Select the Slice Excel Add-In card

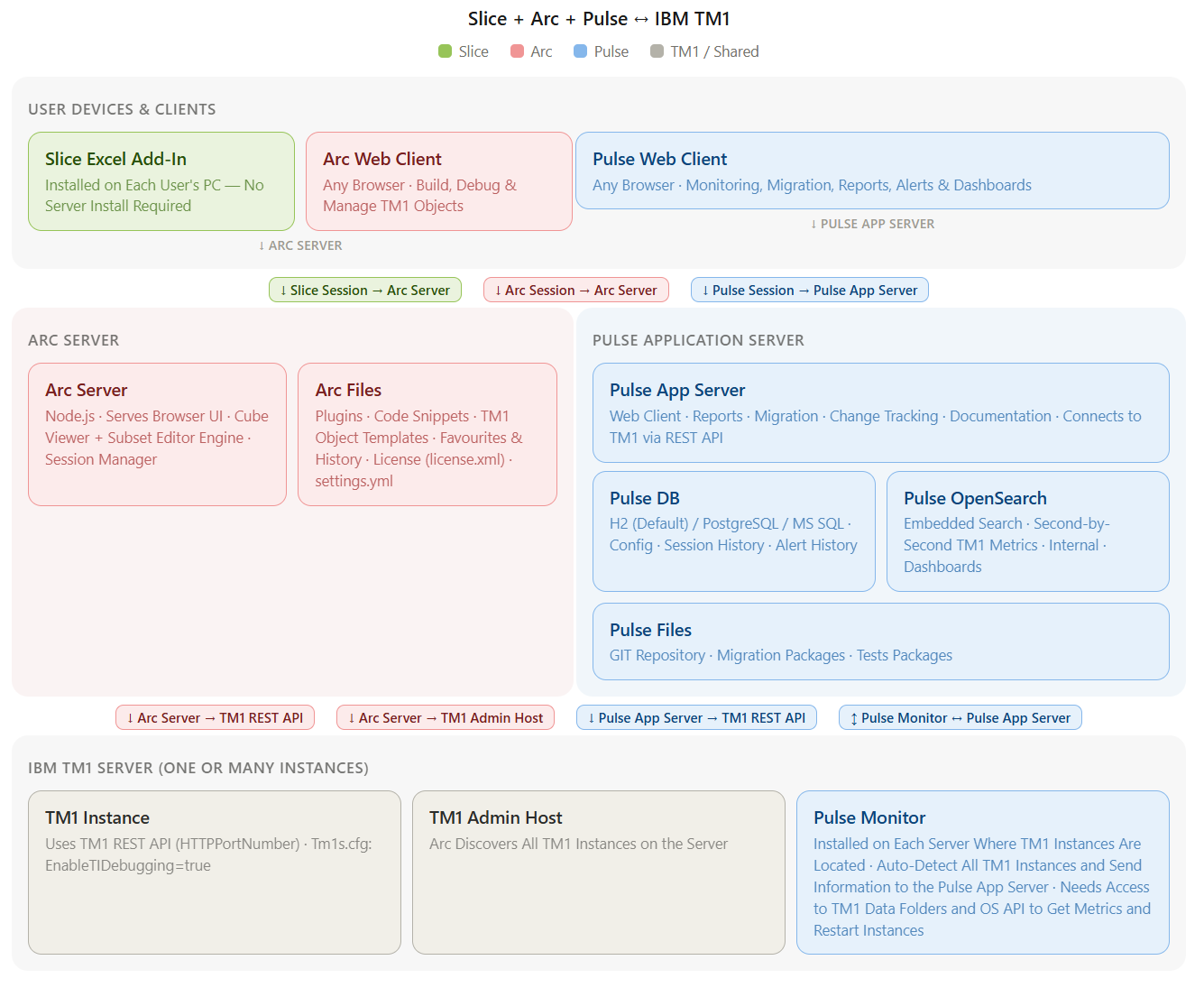161,181
